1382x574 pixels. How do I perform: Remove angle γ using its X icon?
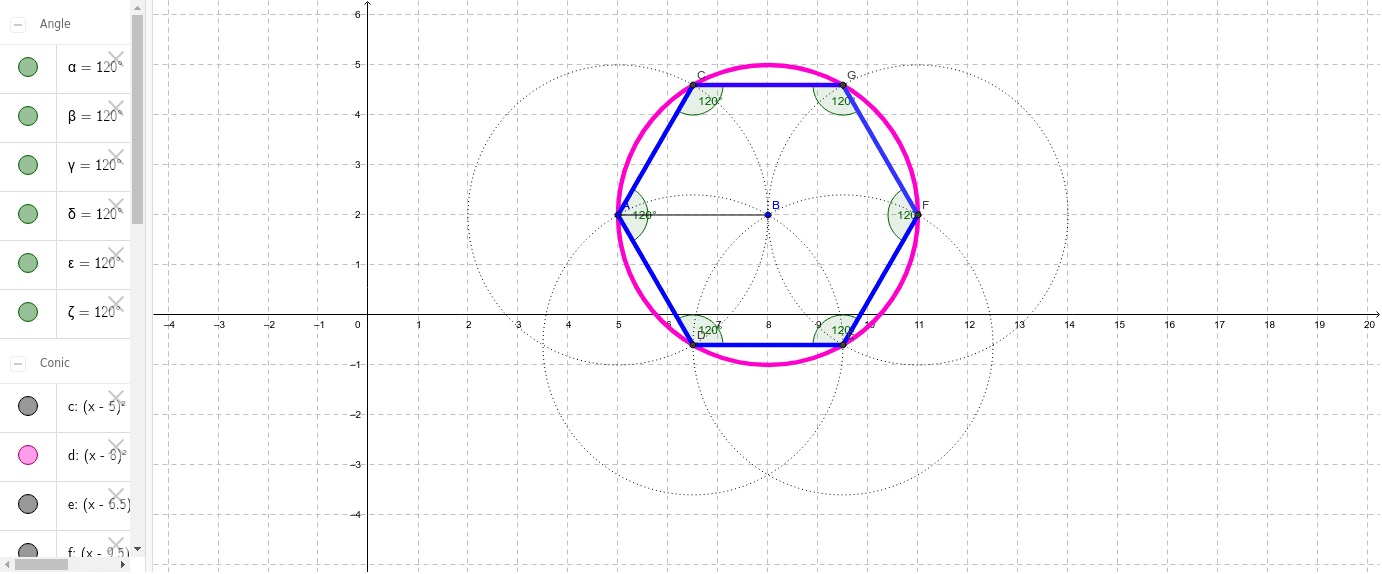116,157
